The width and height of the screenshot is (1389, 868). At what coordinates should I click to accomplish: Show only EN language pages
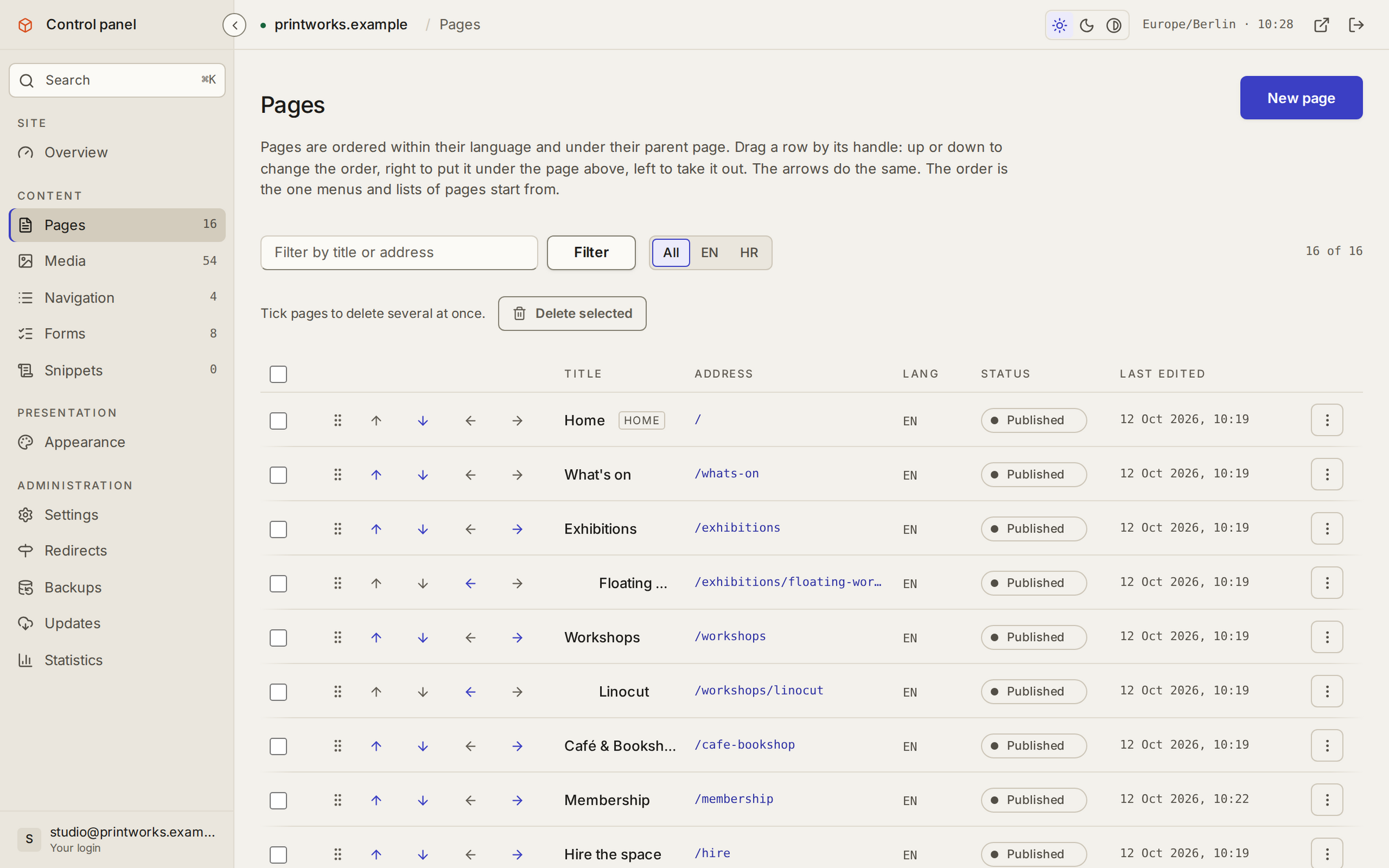point(710,253)
